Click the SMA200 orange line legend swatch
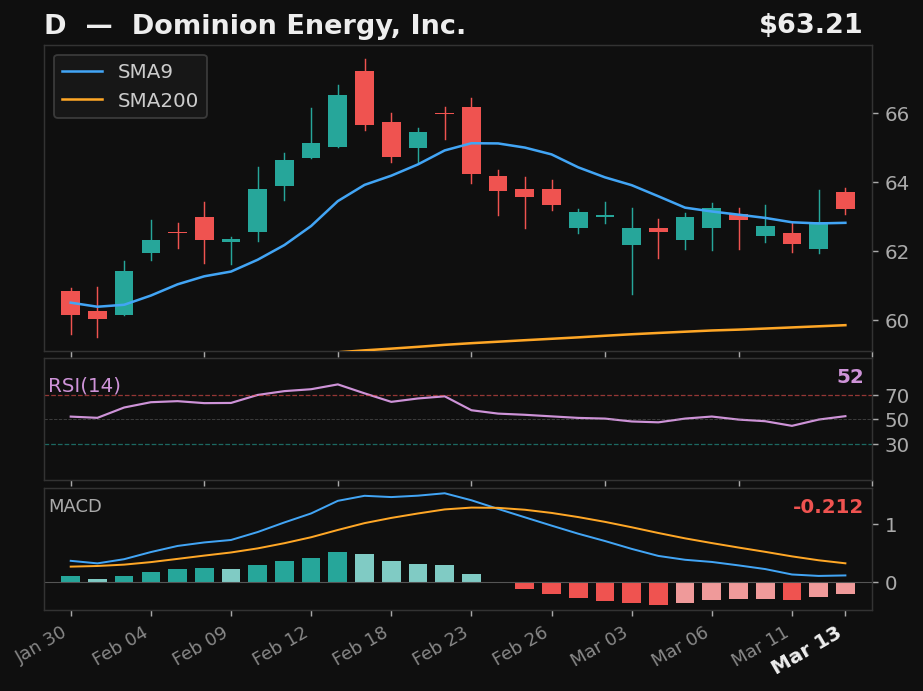This screenshot has width=923, height=691. [84, 101]
